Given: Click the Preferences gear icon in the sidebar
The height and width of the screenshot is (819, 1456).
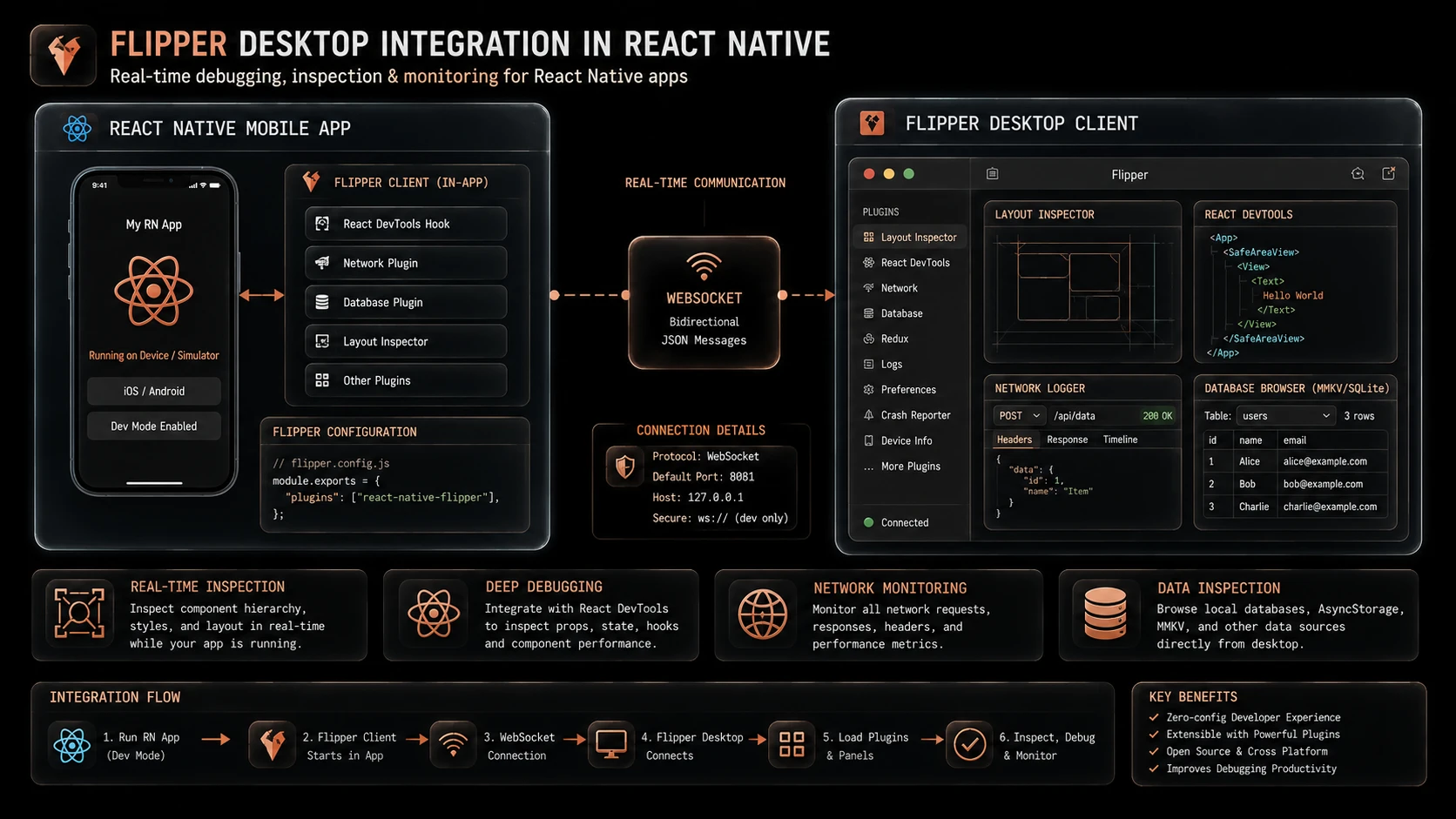Looking at the screenshot, I should pos(868,389).
